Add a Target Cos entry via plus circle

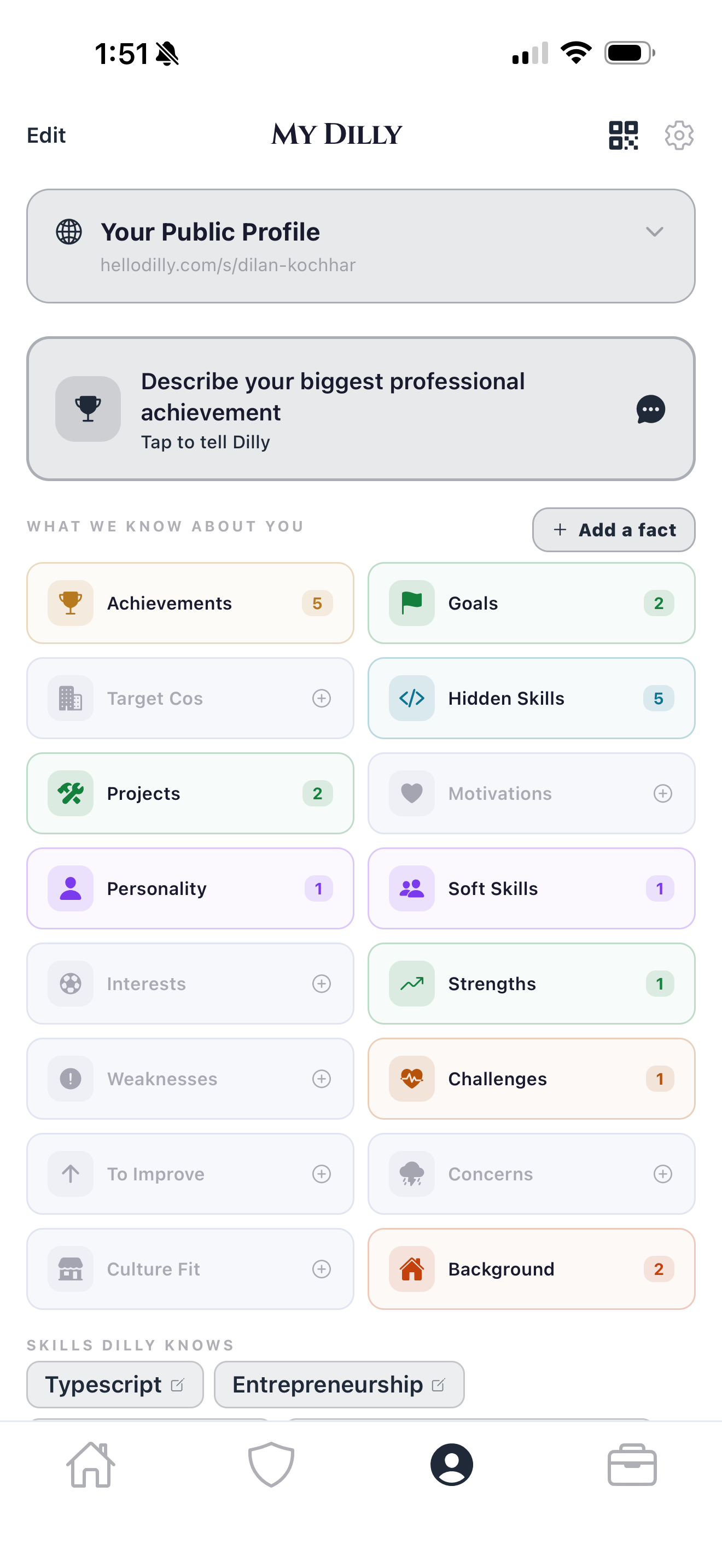(x=322, y=698)
